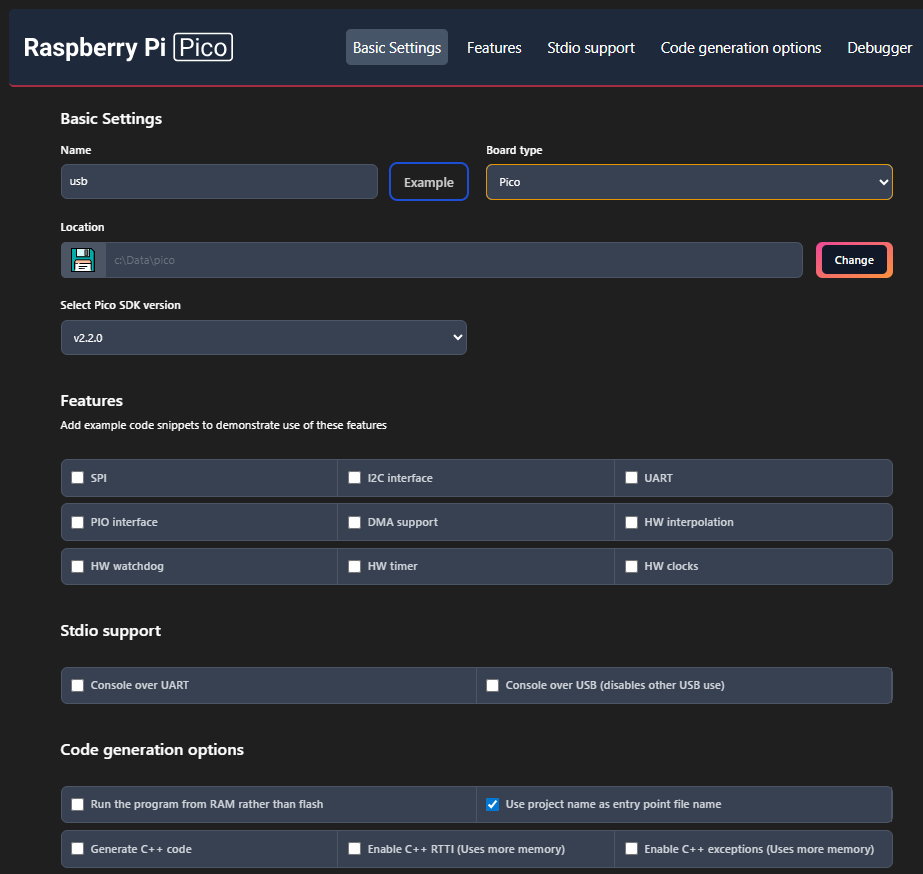Uncheck Use project name as entry point
Viewport: 923px width, 874px height.
coord(493,804)
